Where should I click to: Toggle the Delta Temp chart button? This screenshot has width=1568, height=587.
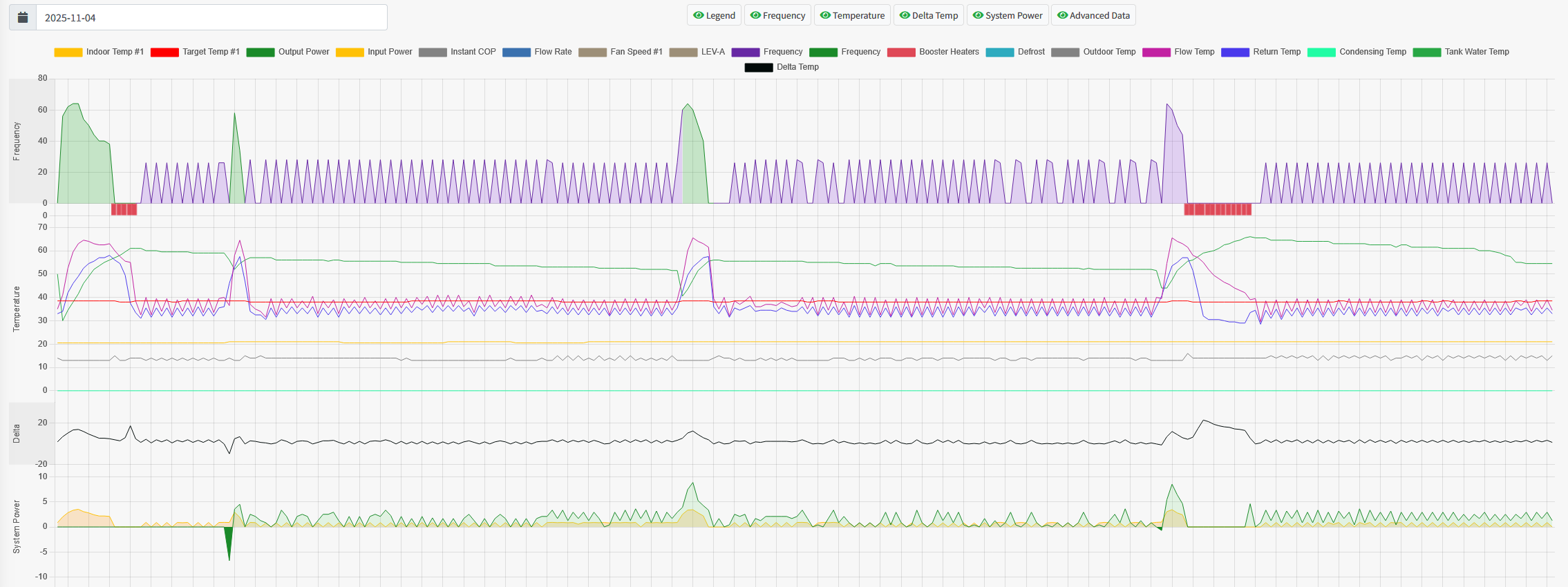click(928, 15)
